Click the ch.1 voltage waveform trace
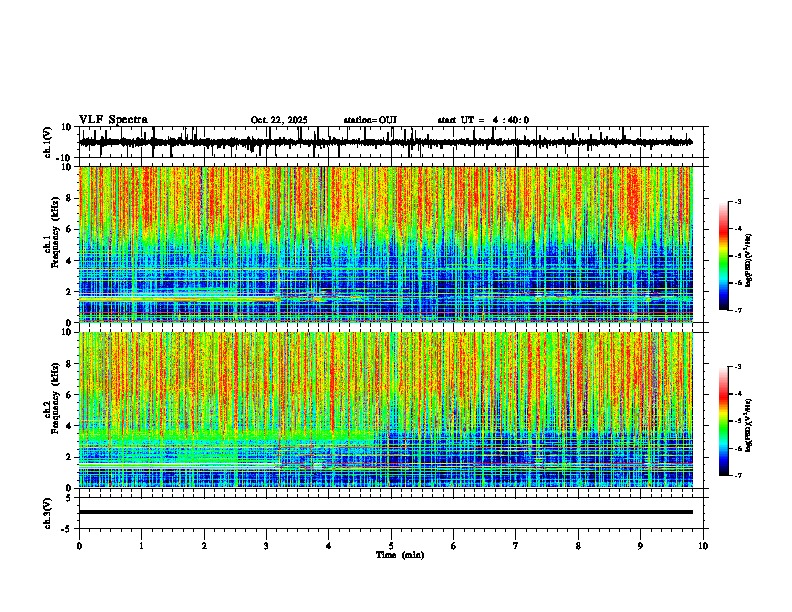This screenshot has height=612, width=792. coord(385,142)
